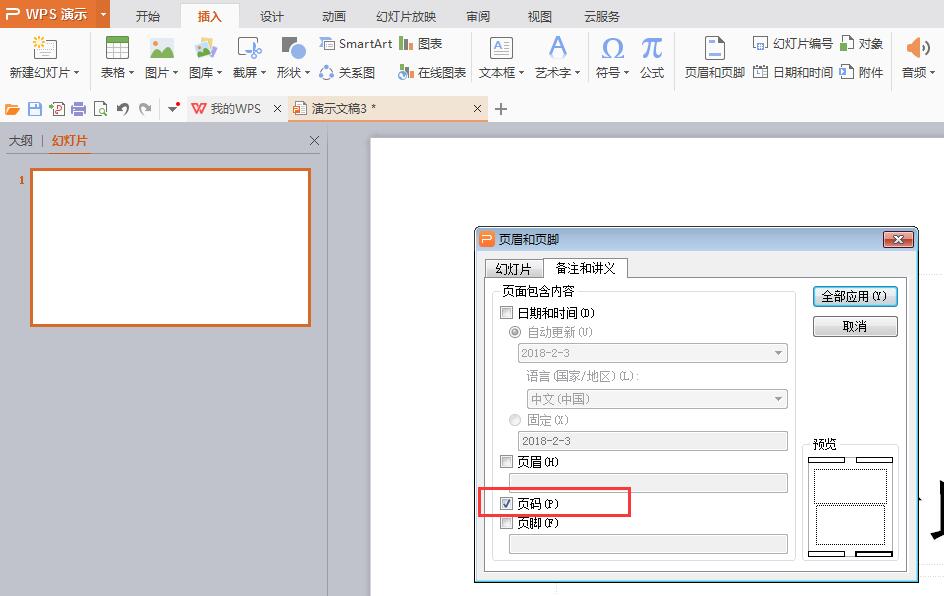Switch to the 大纲 outline pane tab
The height and width of the screenshot is (596, 944).
[20, 141]
